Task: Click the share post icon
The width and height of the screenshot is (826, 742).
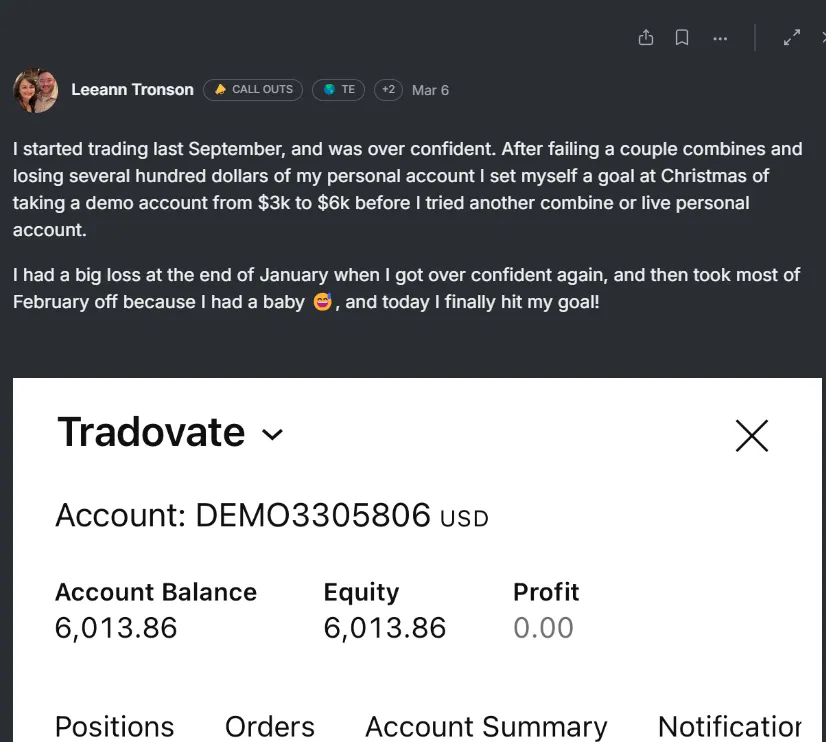Action: (x=646, y=37)
